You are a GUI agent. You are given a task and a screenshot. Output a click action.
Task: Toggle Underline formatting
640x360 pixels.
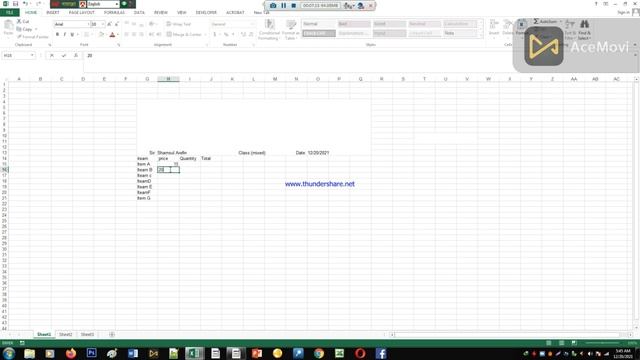(x=72, y=35)
